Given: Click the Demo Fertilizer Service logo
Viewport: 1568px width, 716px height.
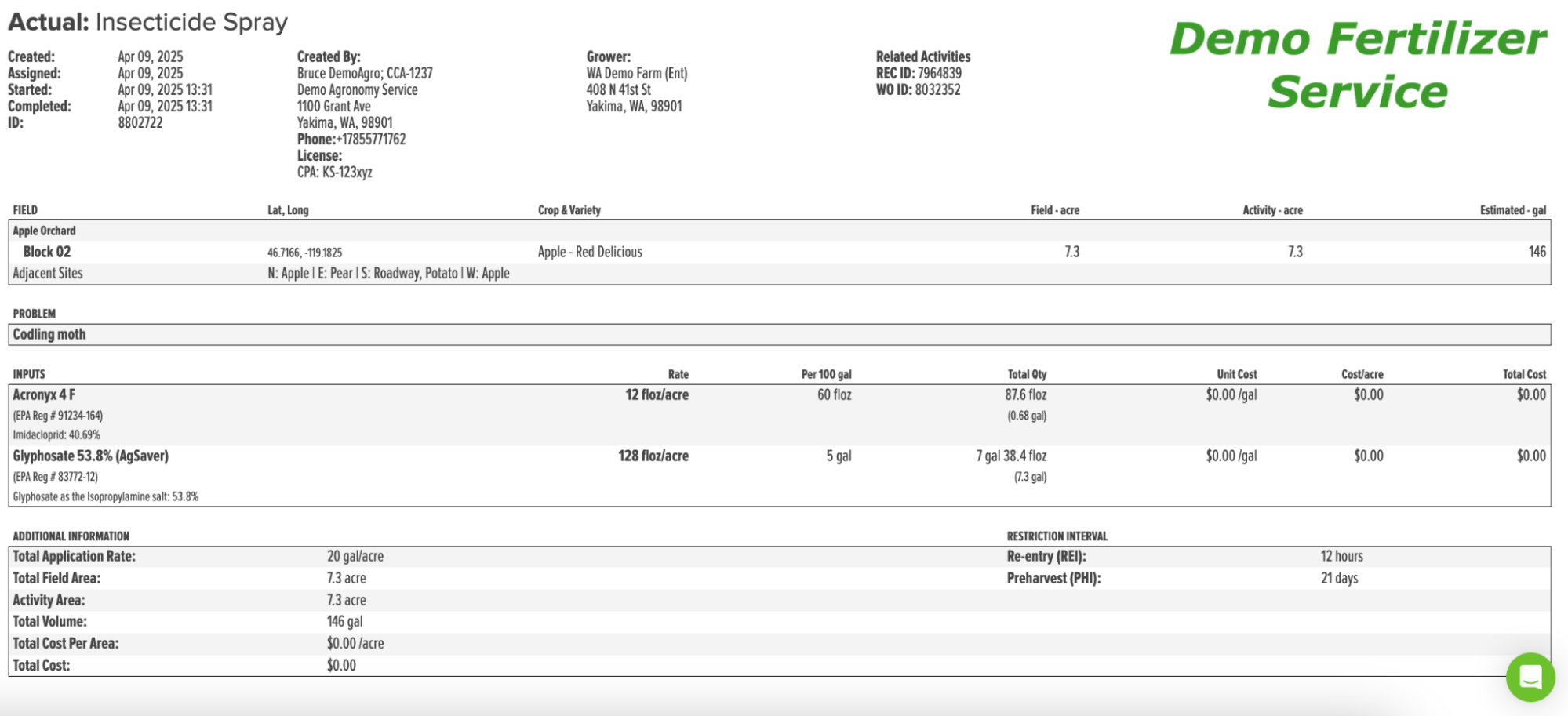Looking at the screenshot, I should (1358, 65).
